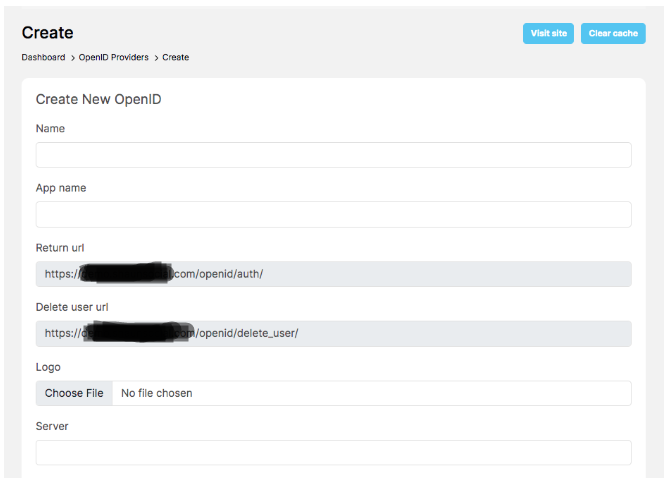Click the 'App name' label text
The width and height of the screenshot is (671, 487).
coord(61,188)
